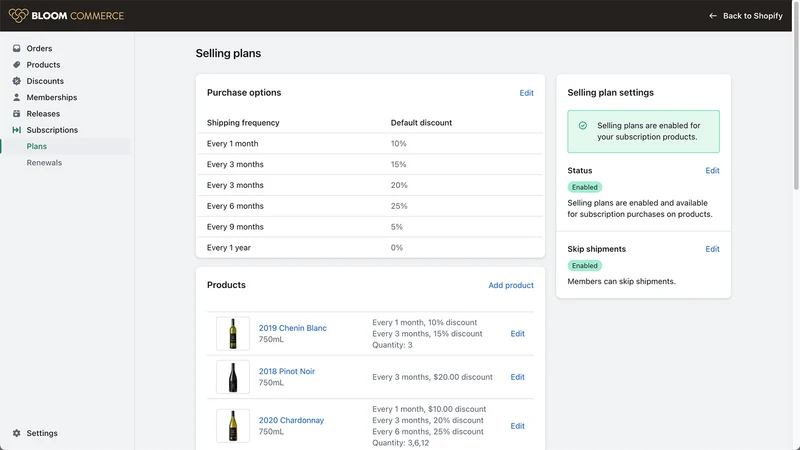Click the 'Purchase options' heading
The height and width of the screenshot is (450, 800).
(x=244, y=93)
